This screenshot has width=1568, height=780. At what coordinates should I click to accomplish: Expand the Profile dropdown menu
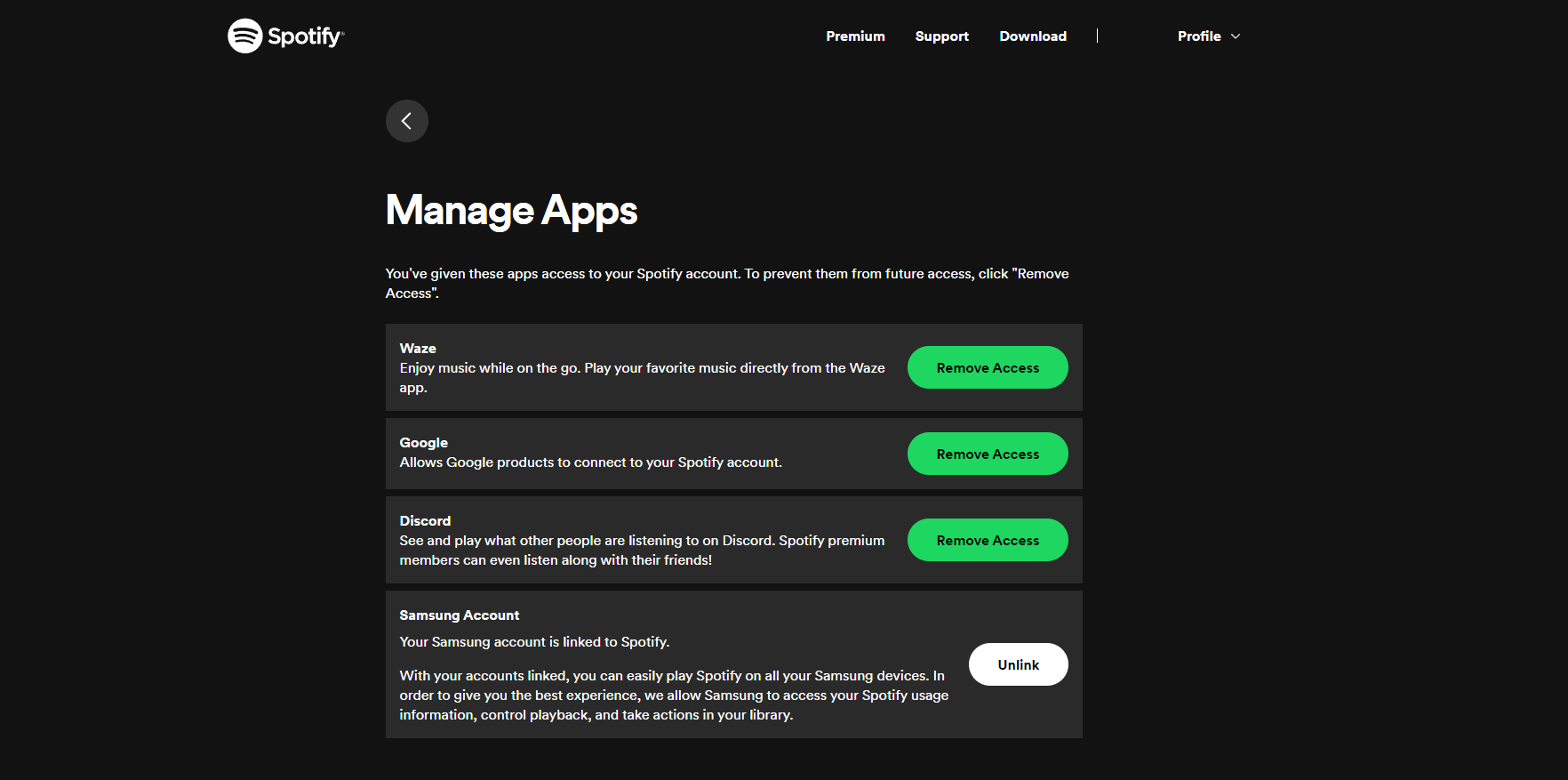point(1209,36)
